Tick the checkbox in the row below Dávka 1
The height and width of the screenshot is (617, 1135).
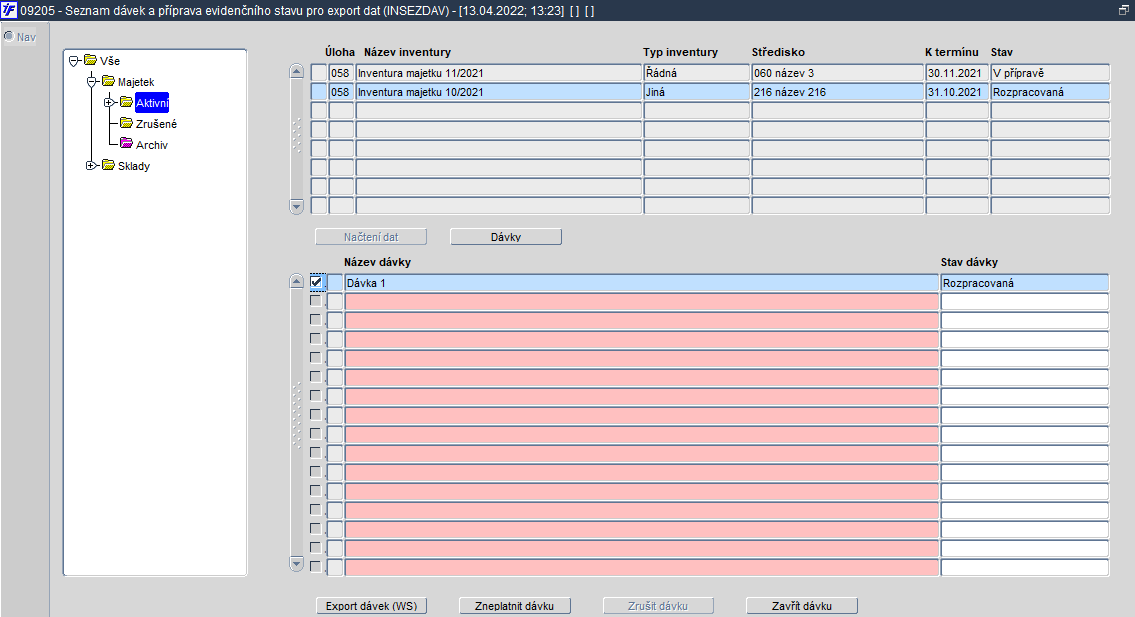pos(316,301)
